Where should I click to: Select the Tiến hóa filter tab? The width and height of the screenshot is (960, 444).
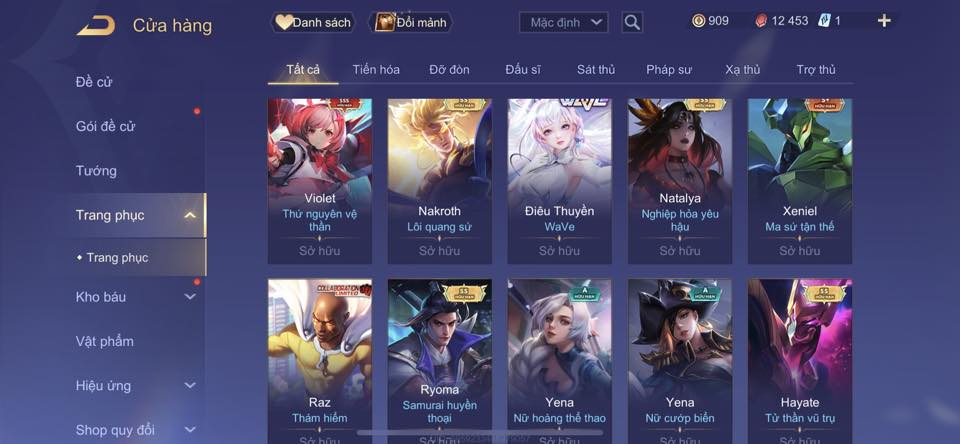[376, 70]
